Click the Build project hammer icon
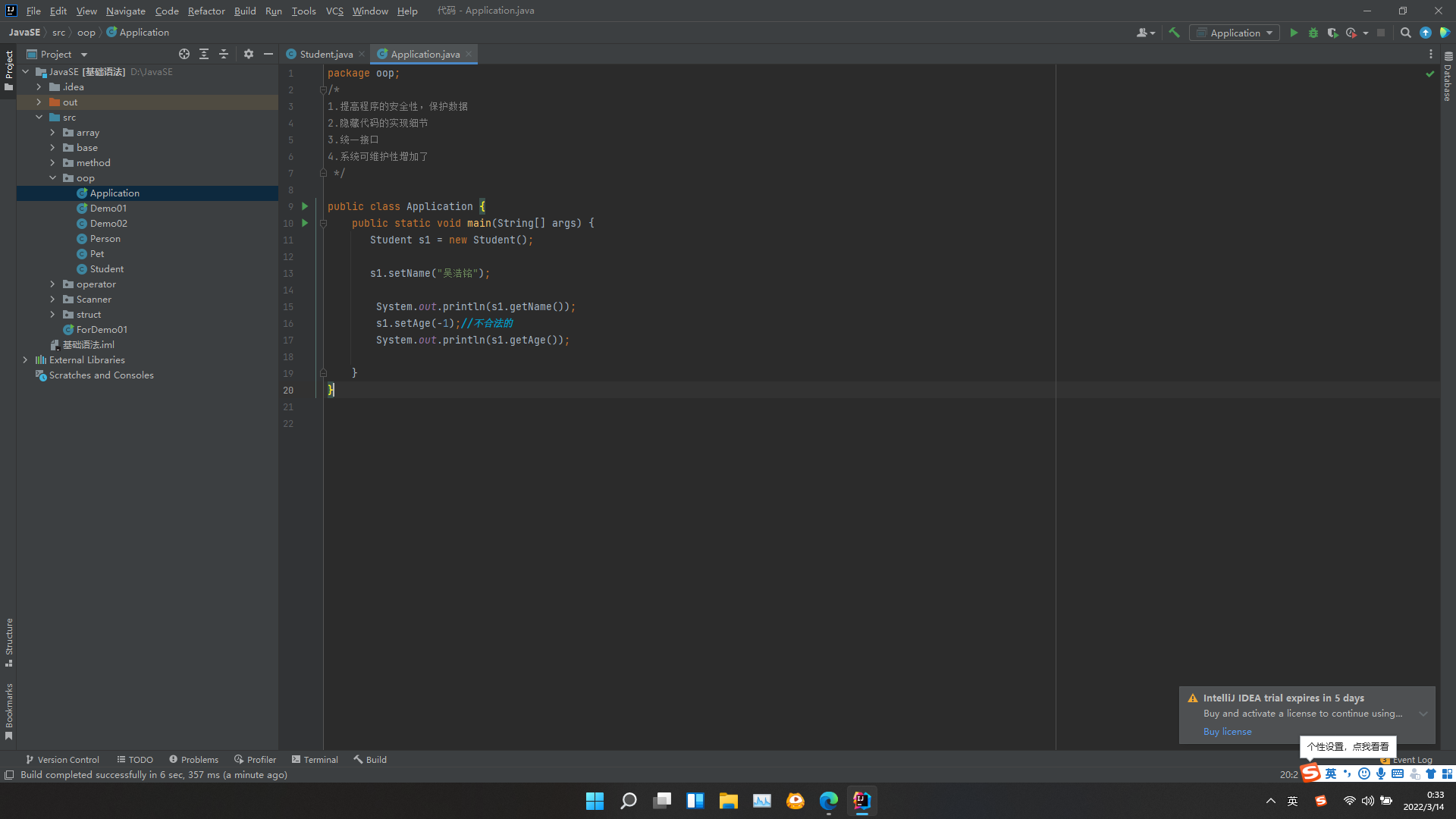1456x819 pixels. click(x=1174, y=33)
